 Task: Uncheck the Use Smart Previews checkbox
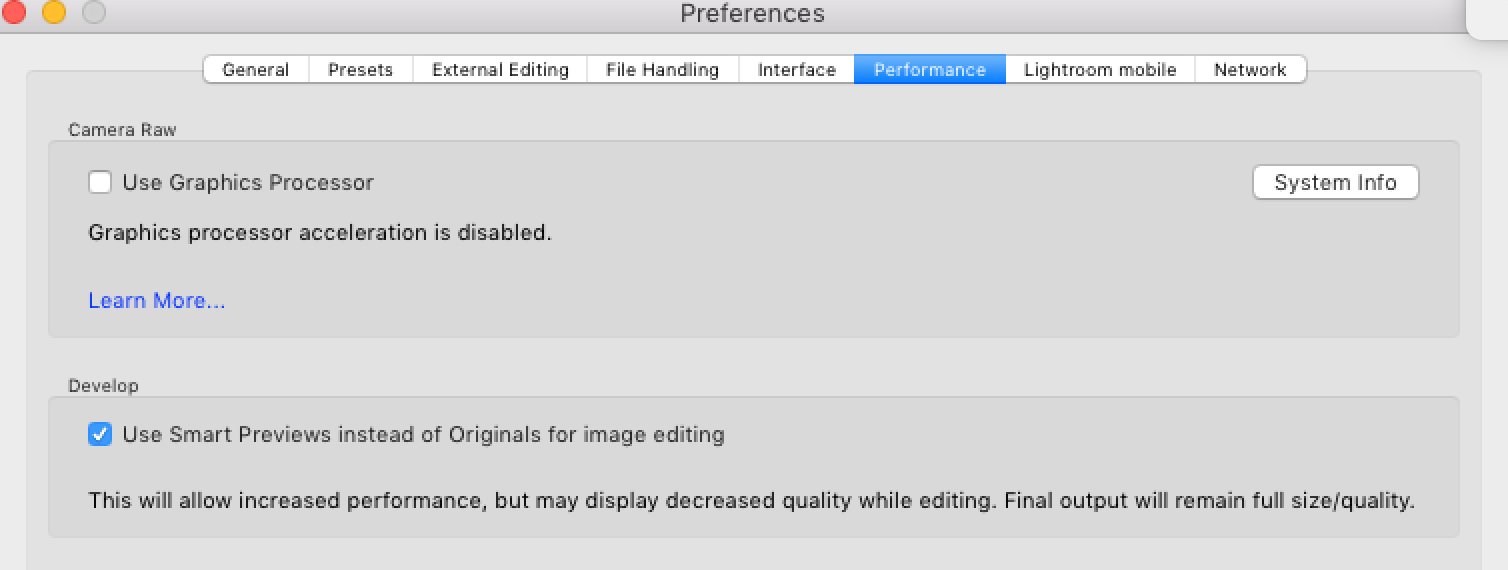(100, 435)
